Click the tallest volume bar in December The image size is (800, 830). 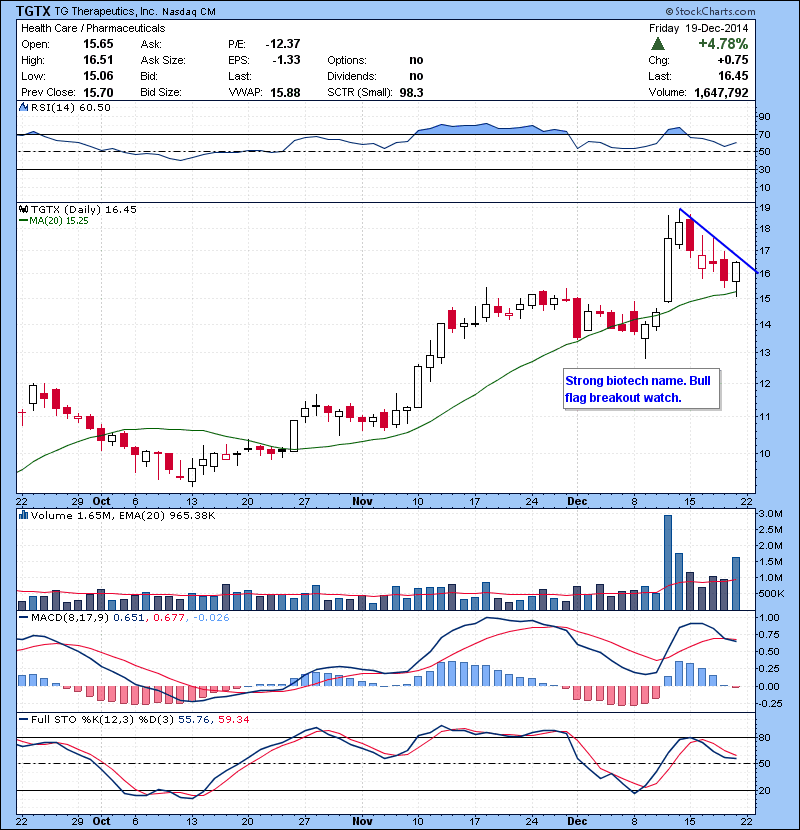pos(668,563)
